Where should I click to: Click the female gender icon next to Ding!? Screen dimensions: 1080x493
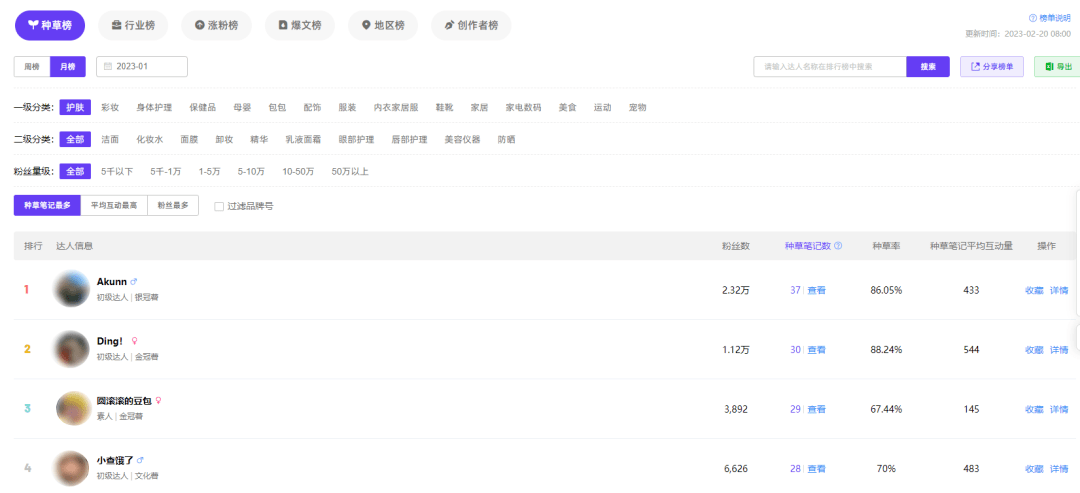tap(135, 340)
